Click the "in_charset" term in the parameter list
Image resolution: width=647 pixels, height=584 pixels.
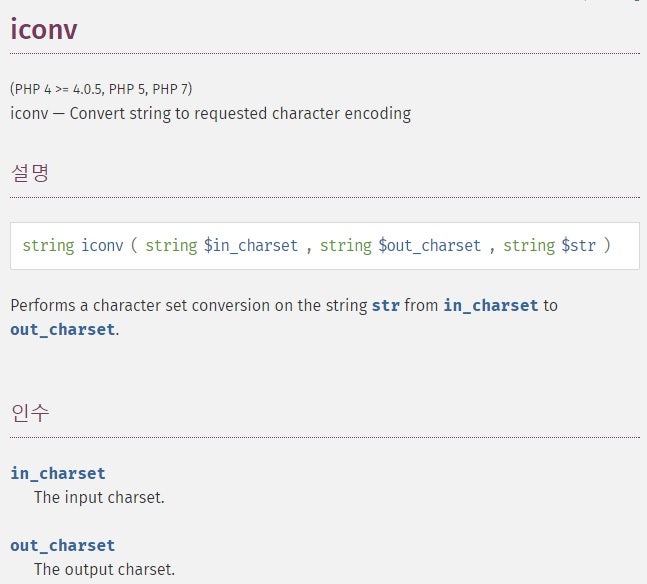[58, 473]
